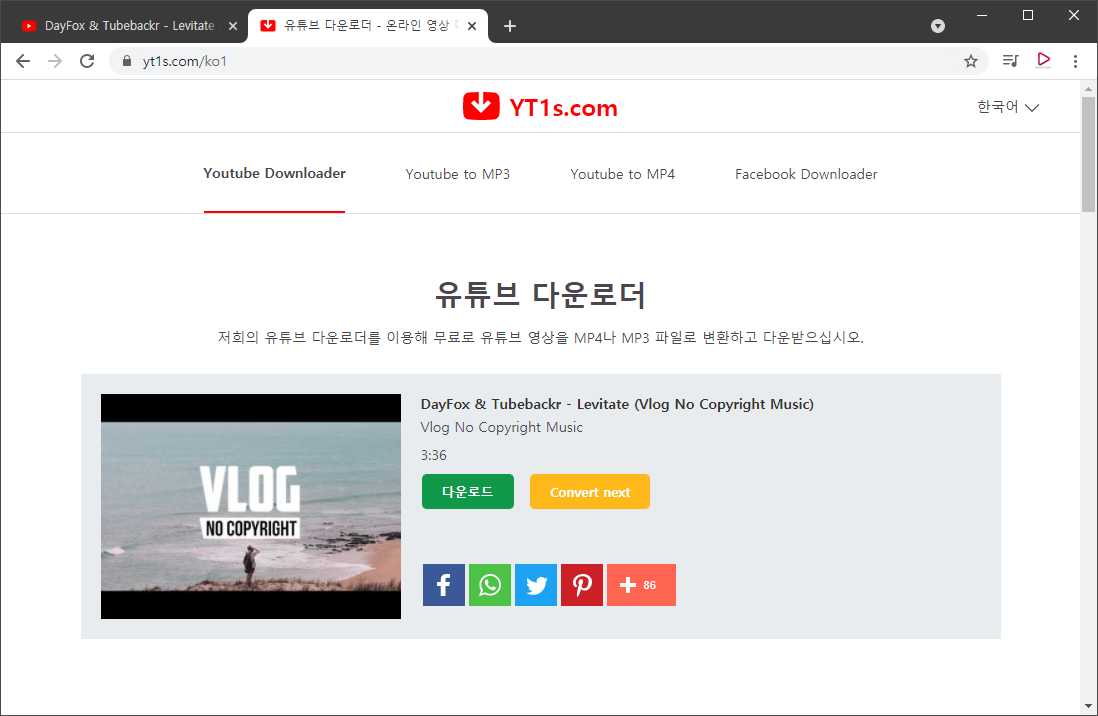
Task: Share on Facebook
Action: click(443, 585)
